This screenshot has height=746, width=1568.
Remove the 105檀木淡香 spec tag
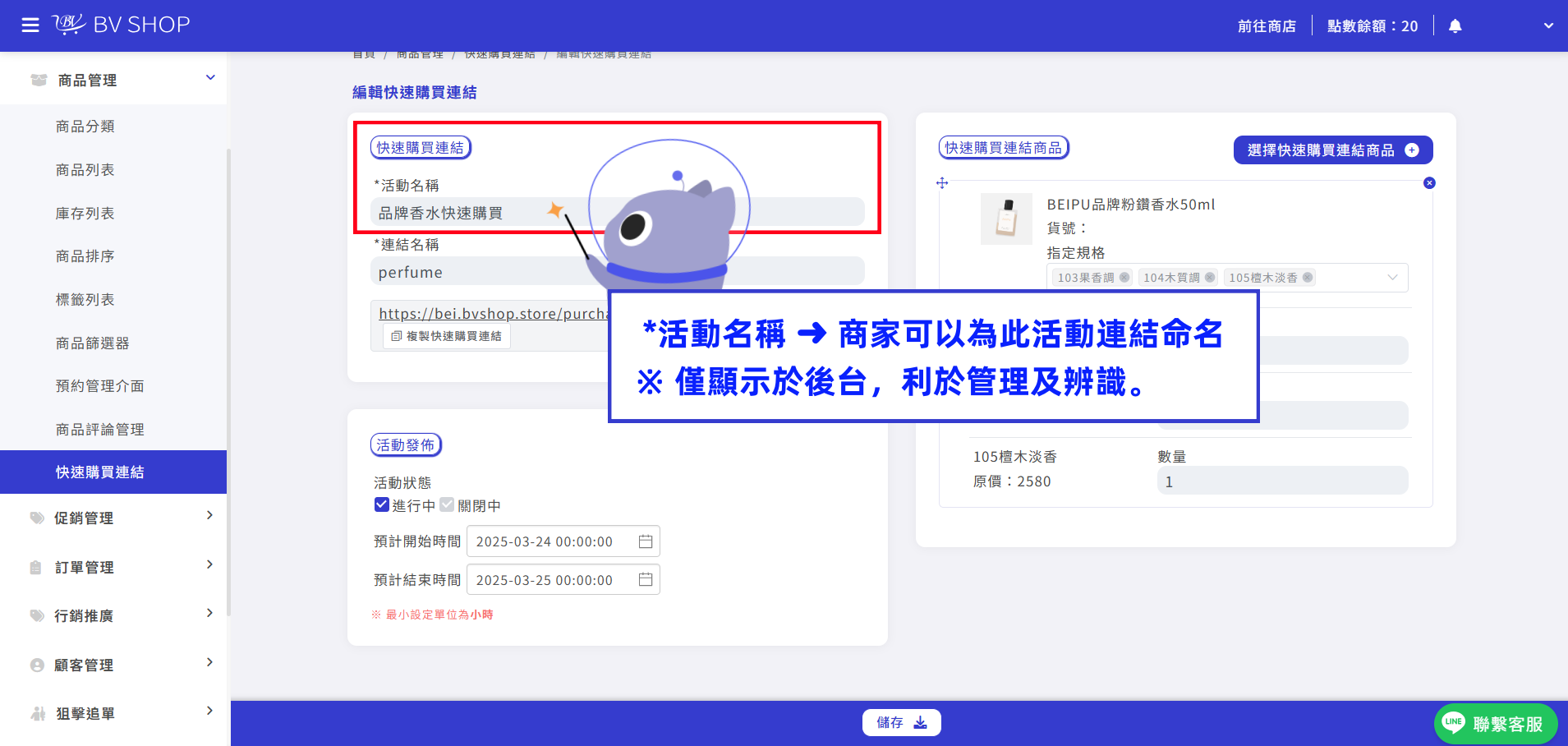point(1308,278)
